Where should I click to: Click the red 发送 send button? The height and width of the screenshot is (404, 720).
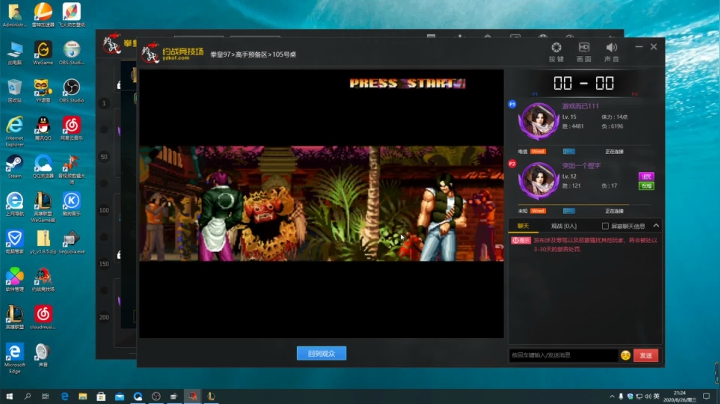point(646,355)
